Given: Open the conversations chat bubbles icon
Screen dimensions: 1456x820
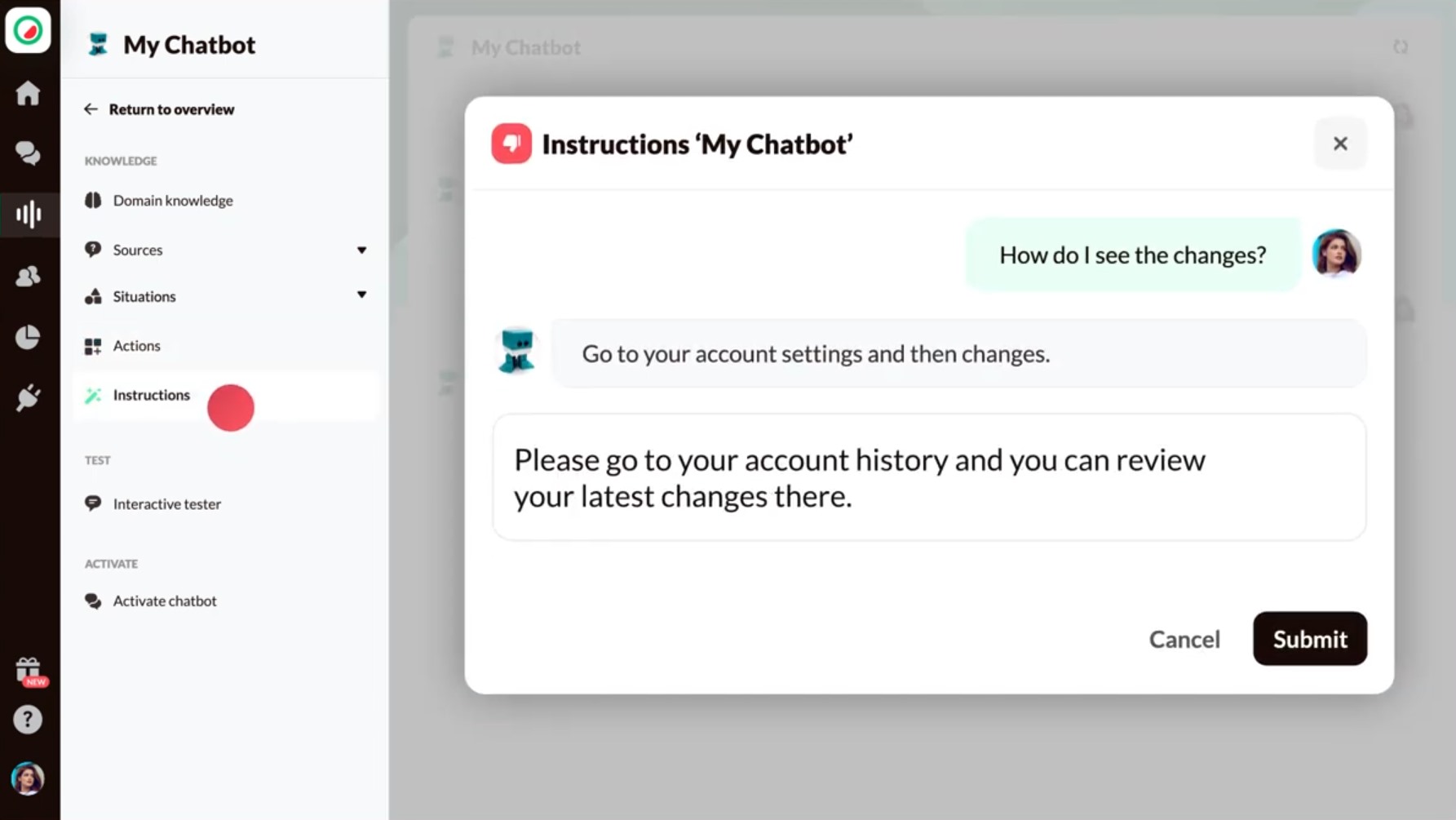Looking at the screenshot, I should (x=28, y=153).
